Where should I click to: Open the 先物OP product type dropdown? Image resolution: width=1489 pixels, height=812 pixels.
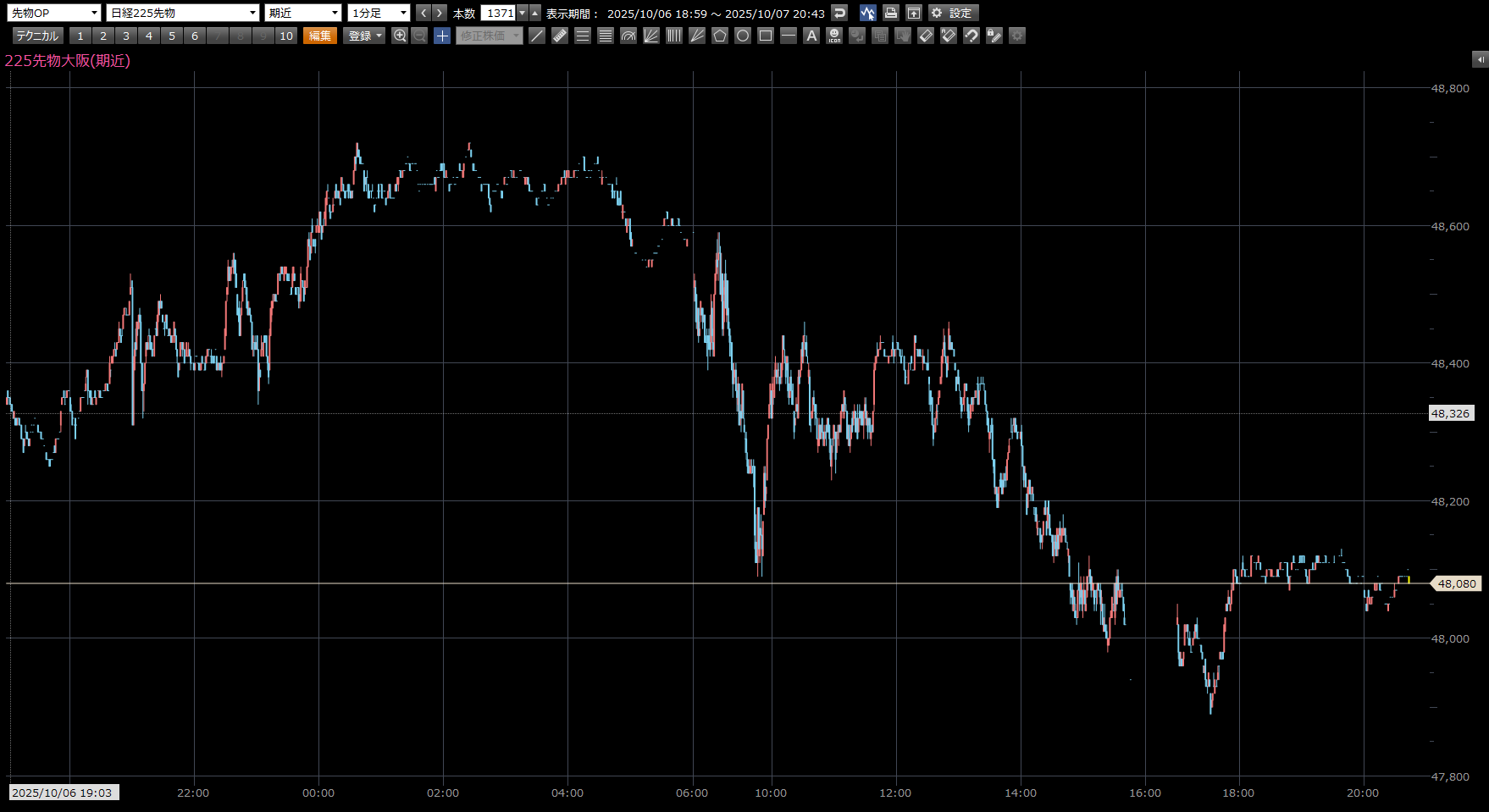coord(54,13)
